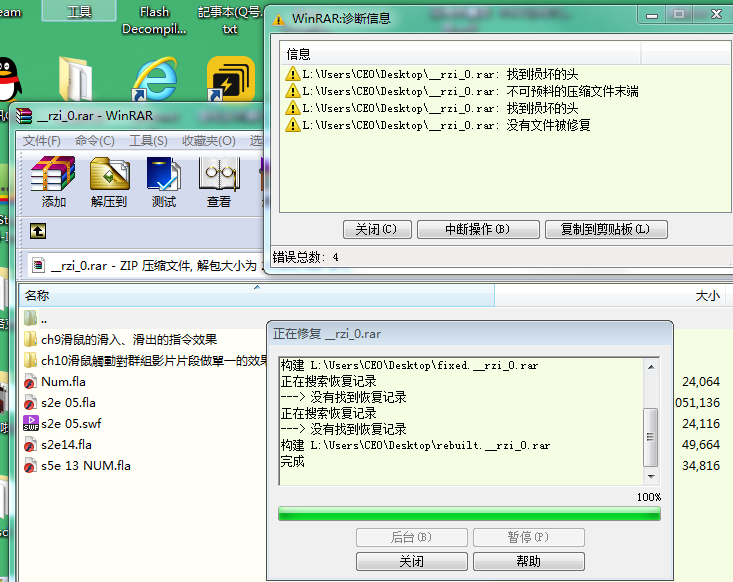This screenshot has width=733, height=582.
Task: Click the repair log scrollbar thumb
Action: [651, 437]
